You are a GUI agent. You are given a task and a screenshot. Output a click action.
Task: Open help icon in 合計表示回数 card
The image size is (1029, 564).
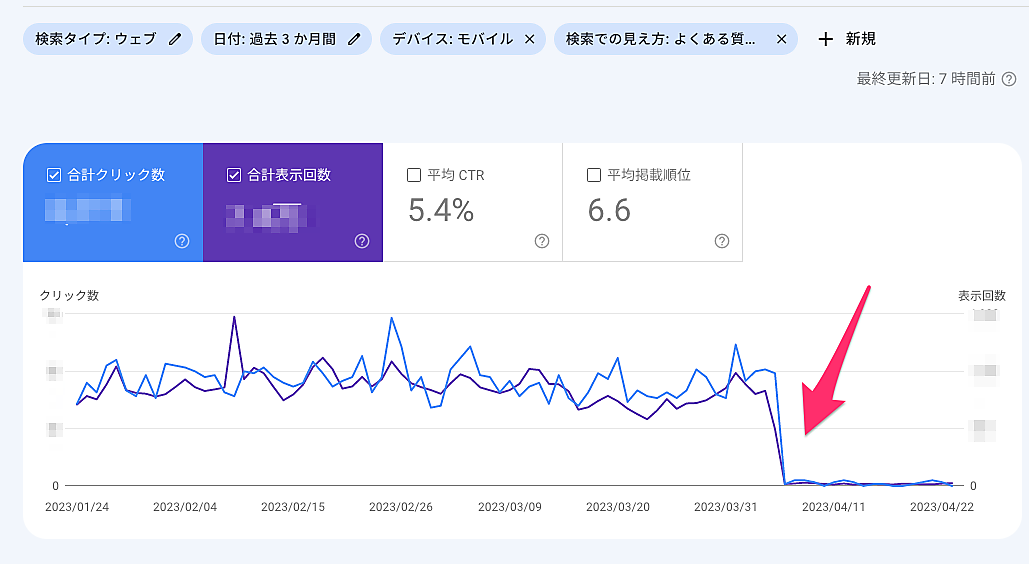click(362, 241)
